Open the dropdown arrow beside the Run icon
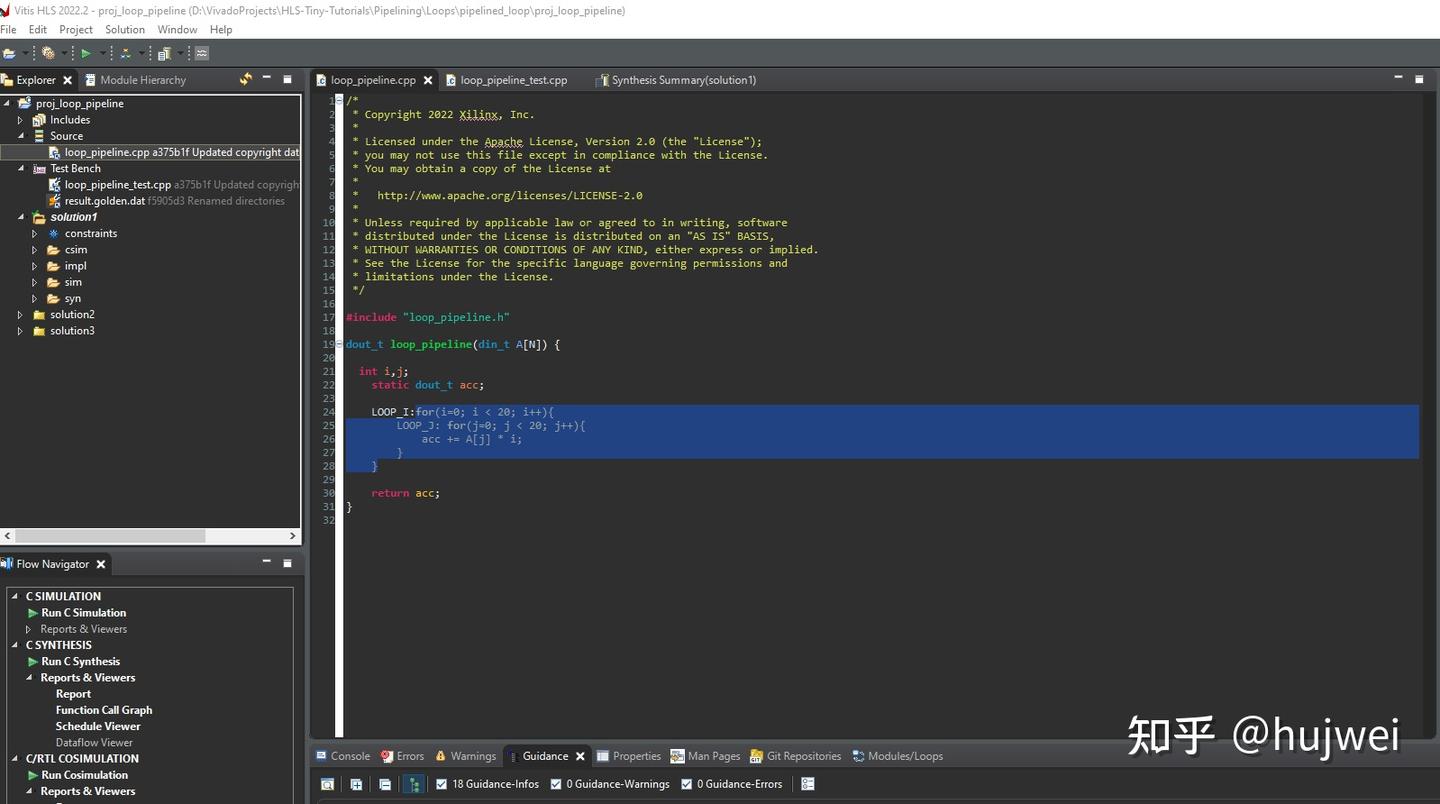The image size is (1440, 804). (x=102, y=53)
